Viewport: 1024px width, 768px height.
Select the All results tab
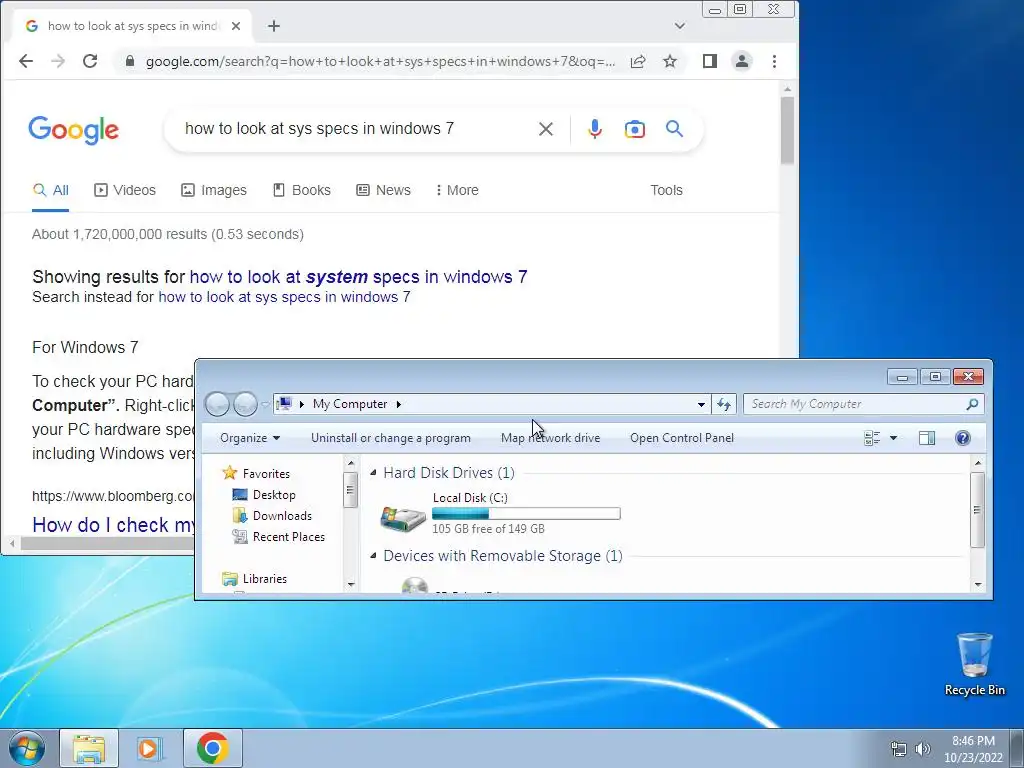(x=51, y=190)
